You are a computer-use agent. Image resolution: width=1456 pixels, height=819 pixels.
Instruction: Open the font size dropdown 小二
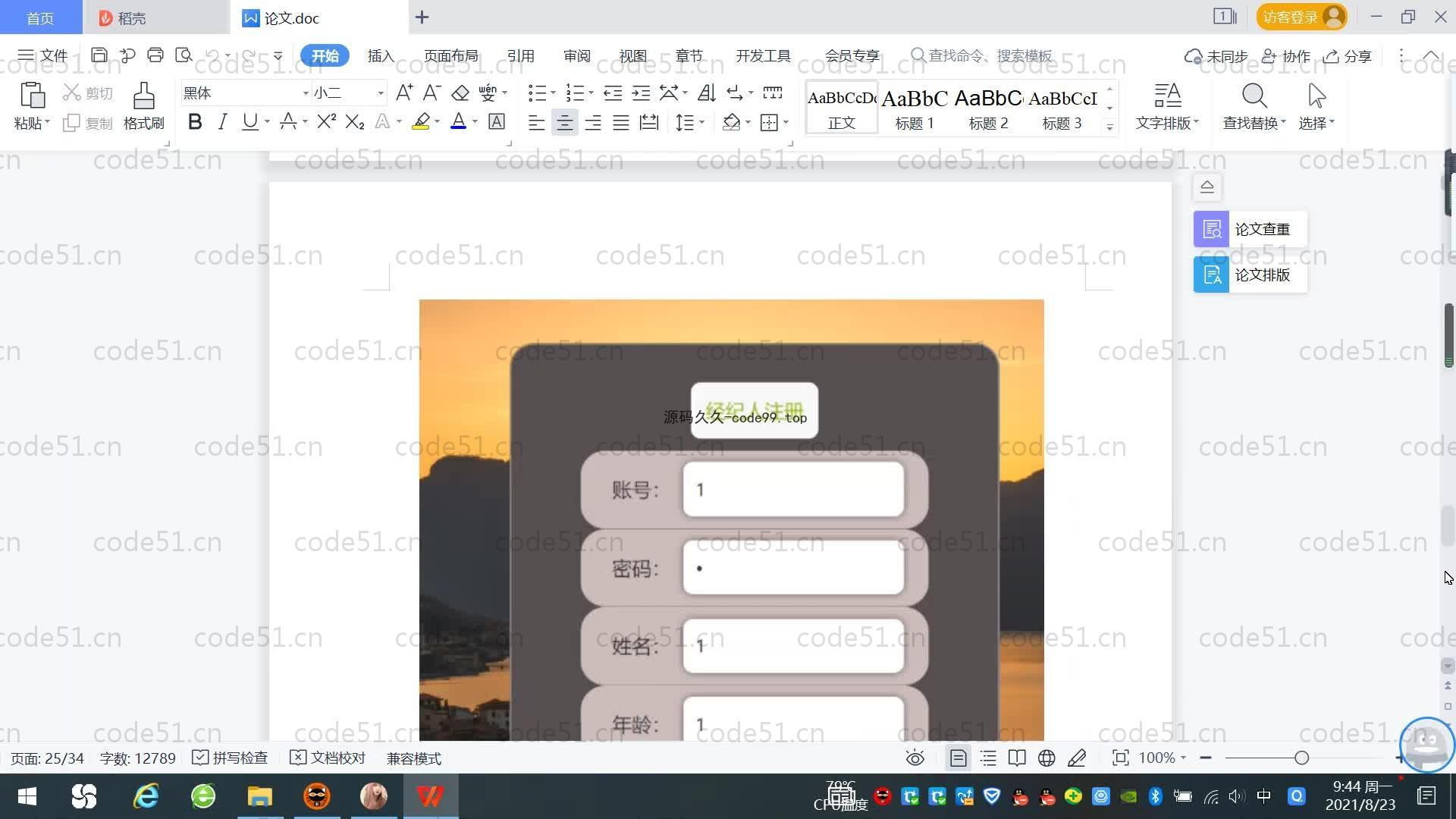click(381, 93)
